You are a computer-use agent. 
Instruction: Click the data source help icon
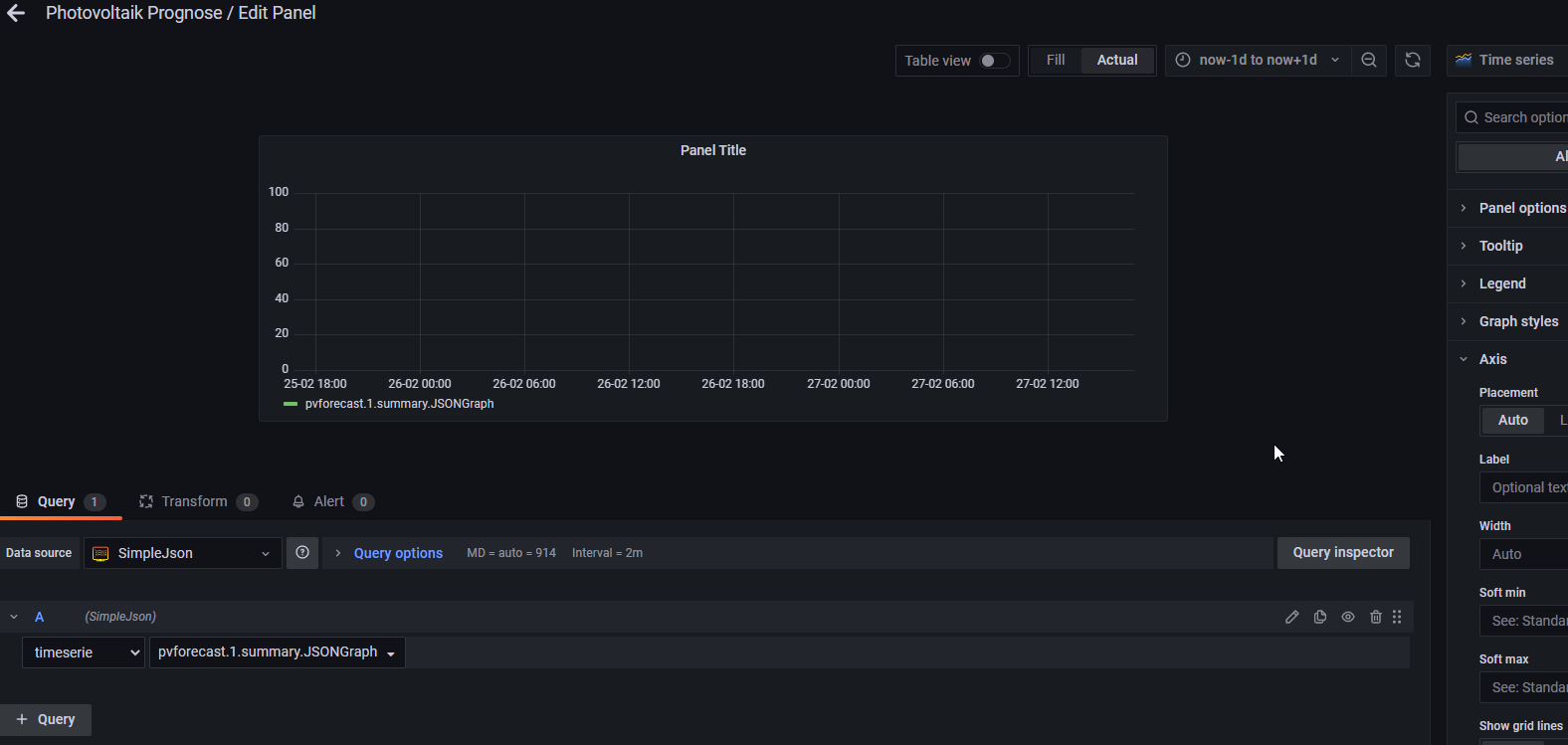[x=302, y=553]
